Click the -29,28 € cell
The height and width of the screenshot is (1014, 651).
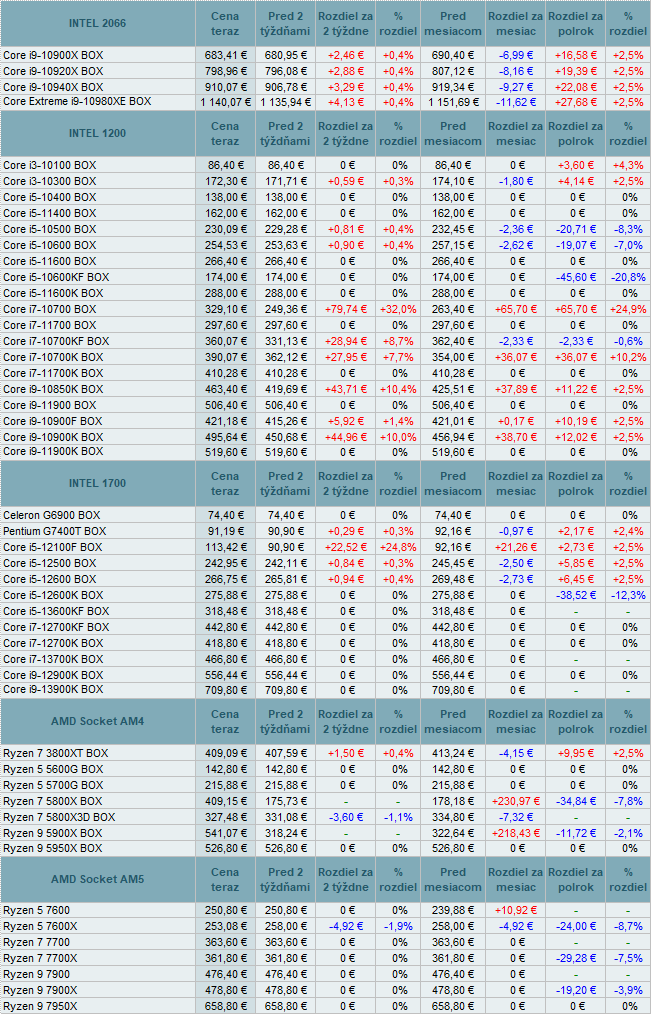(575, 958)
